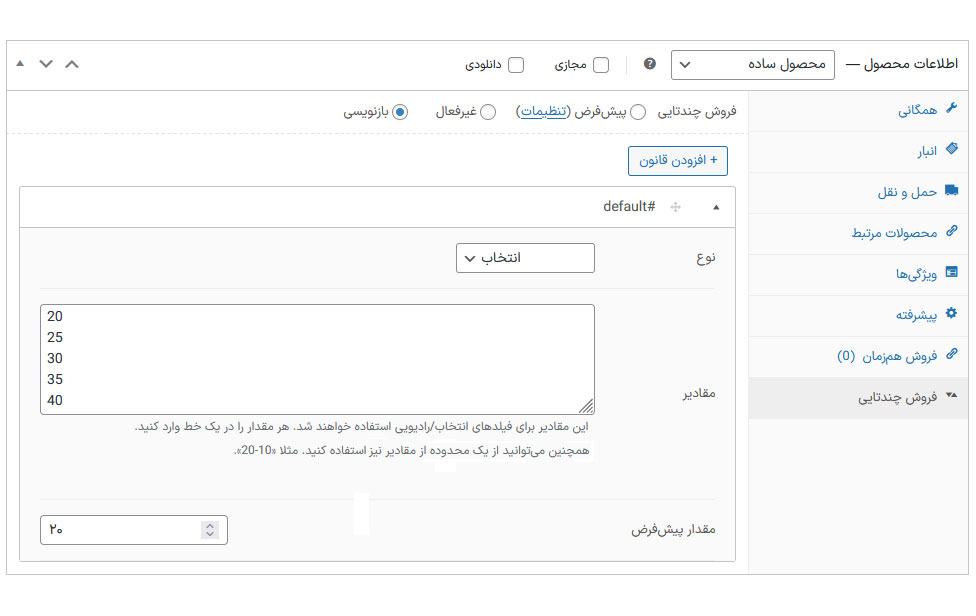
Task: Open the همگانی tab
Action: tap(858, 111)
